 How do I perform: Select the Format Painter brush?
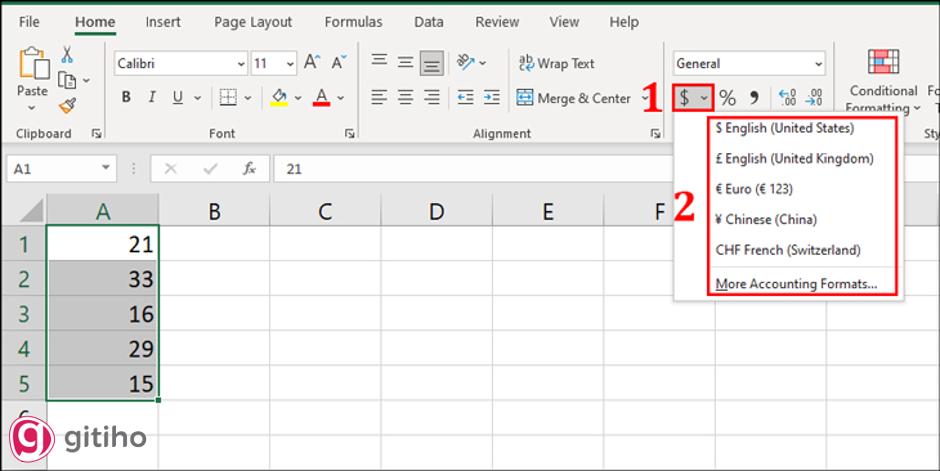pos(67,105)
